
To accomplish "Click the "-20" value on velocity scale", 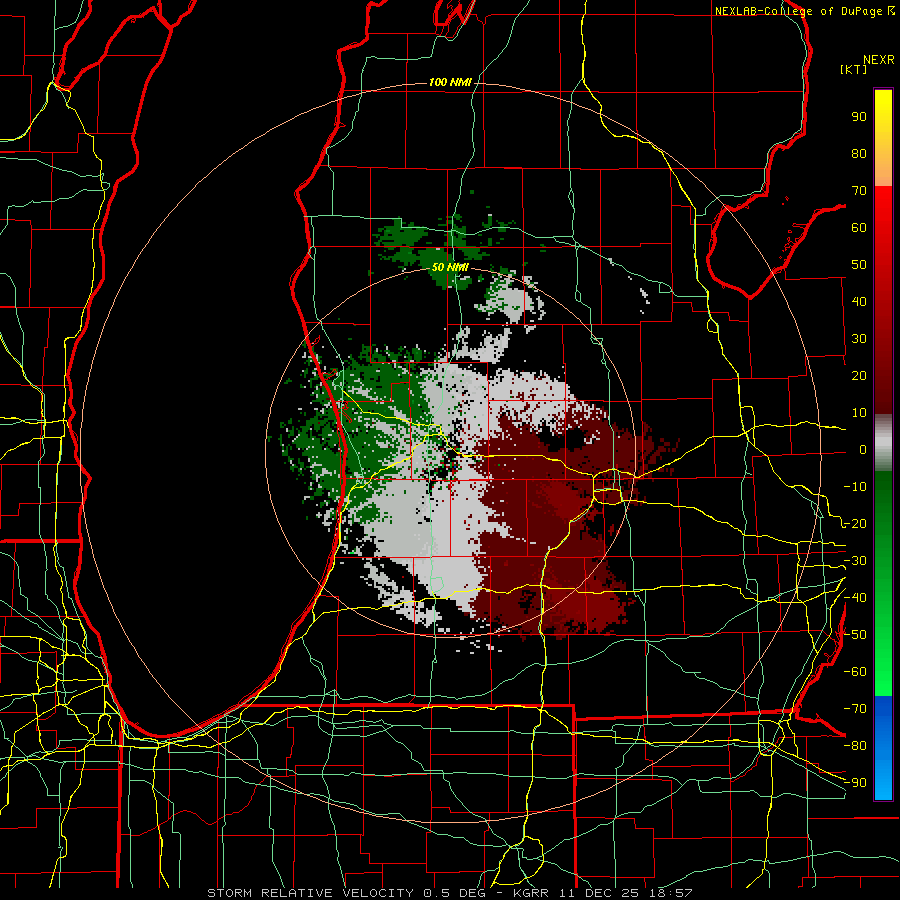I will (855, 523).
